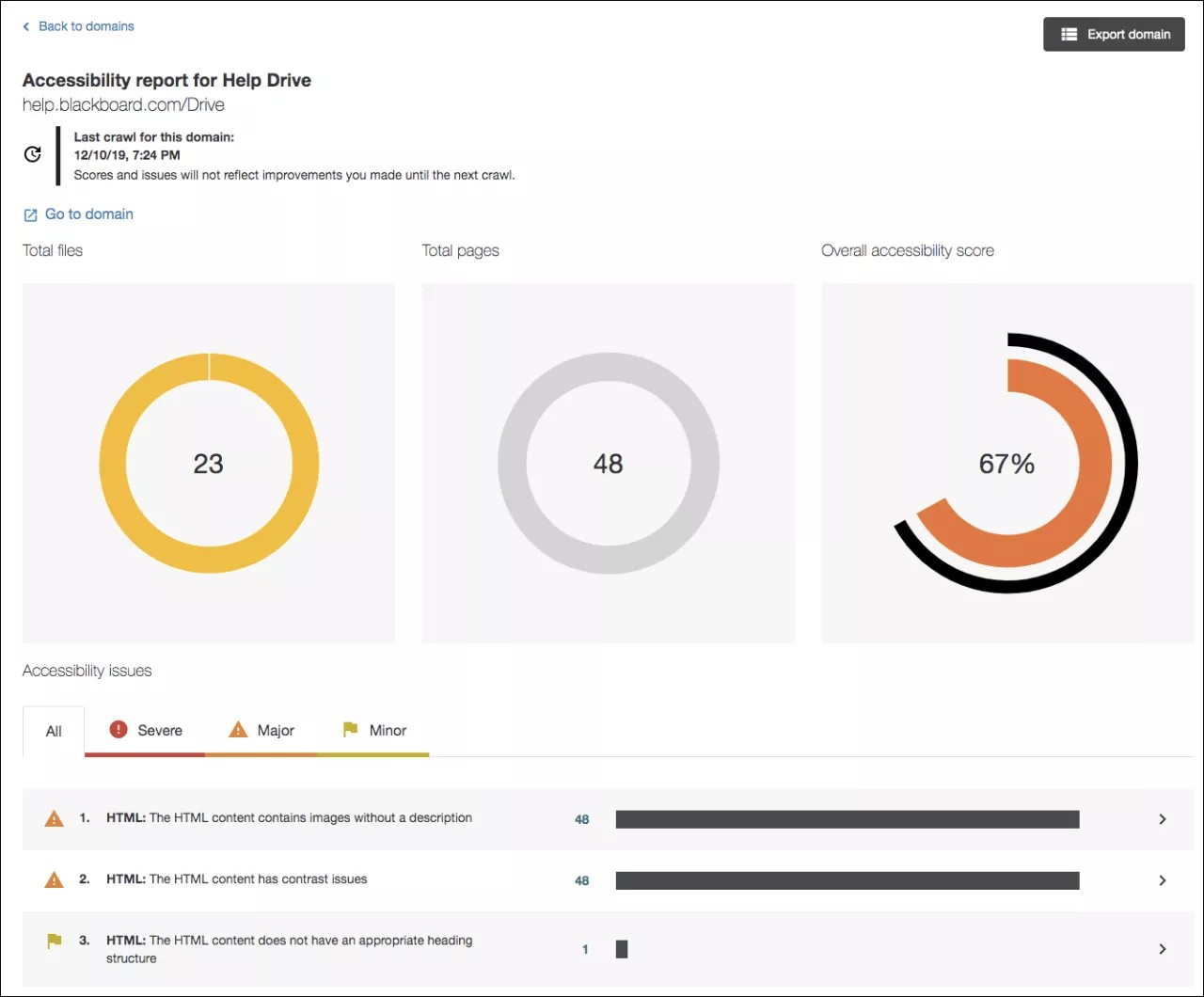Click the back arrow chevron icon
Image resolution: width=1204 pixels, height=997 pixels.
click(x=26, y=27)
